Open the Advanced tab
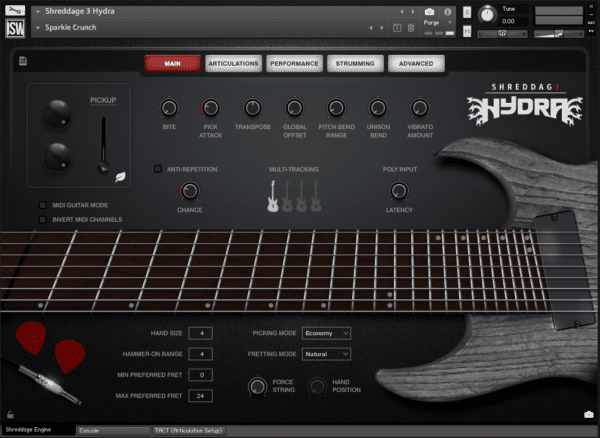600x438 pixels. (x=416, y=64)
